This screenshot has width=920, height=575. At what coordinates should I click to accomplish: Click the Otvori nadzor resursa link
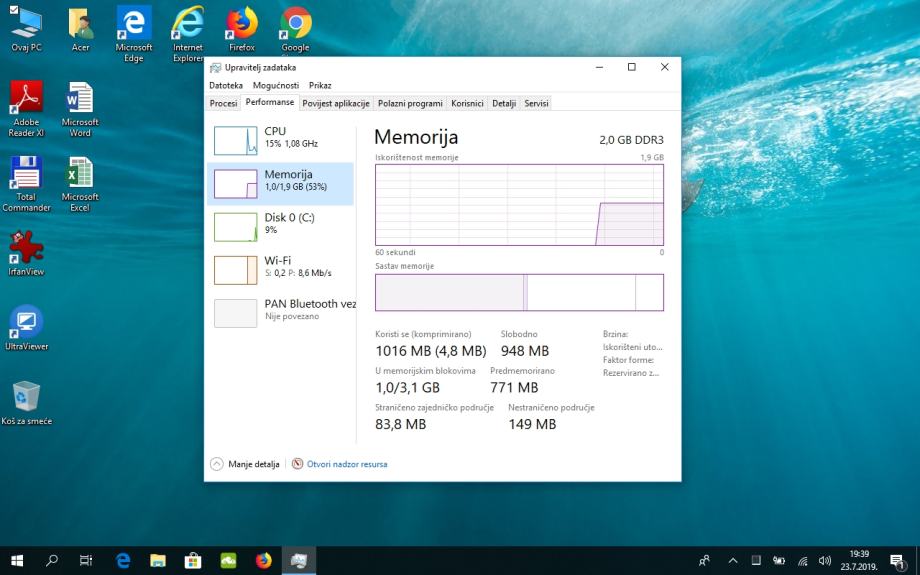click(346, 464)
